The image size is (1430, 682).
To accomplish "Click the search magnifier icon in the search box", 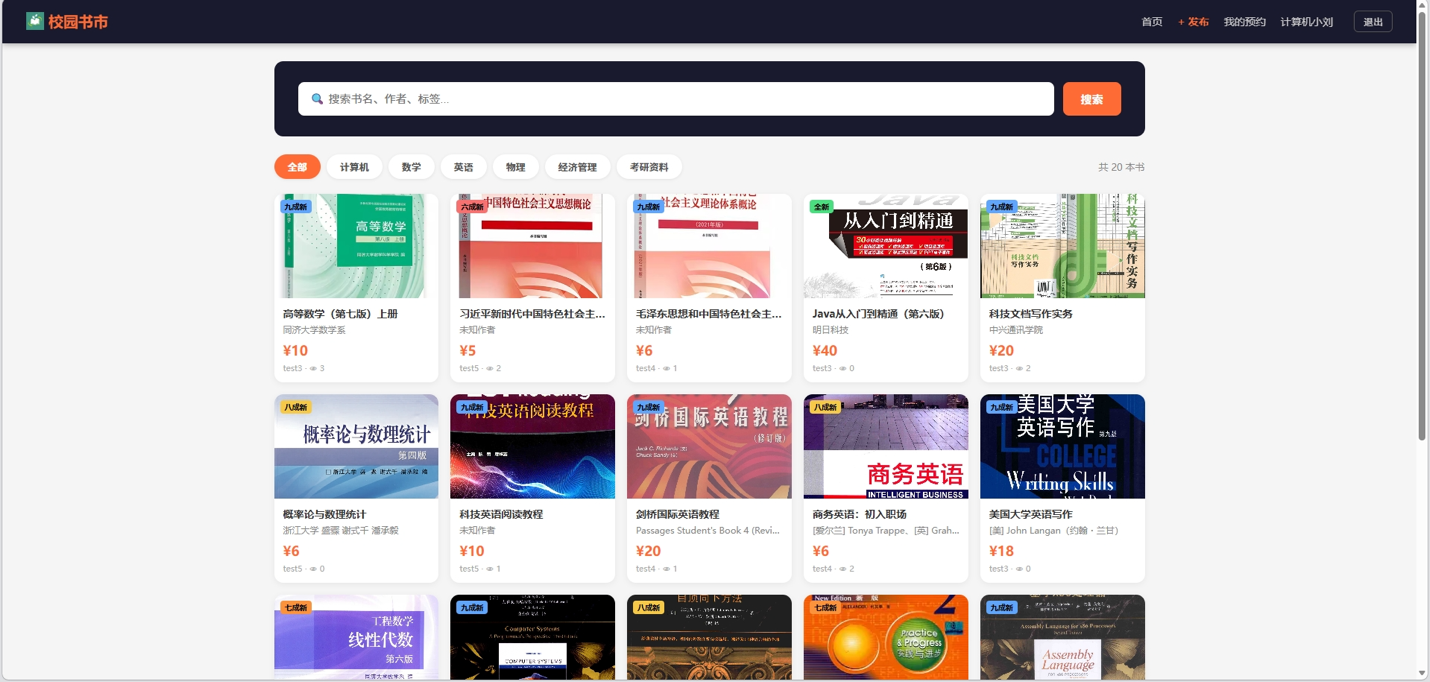I will [317, 99].
